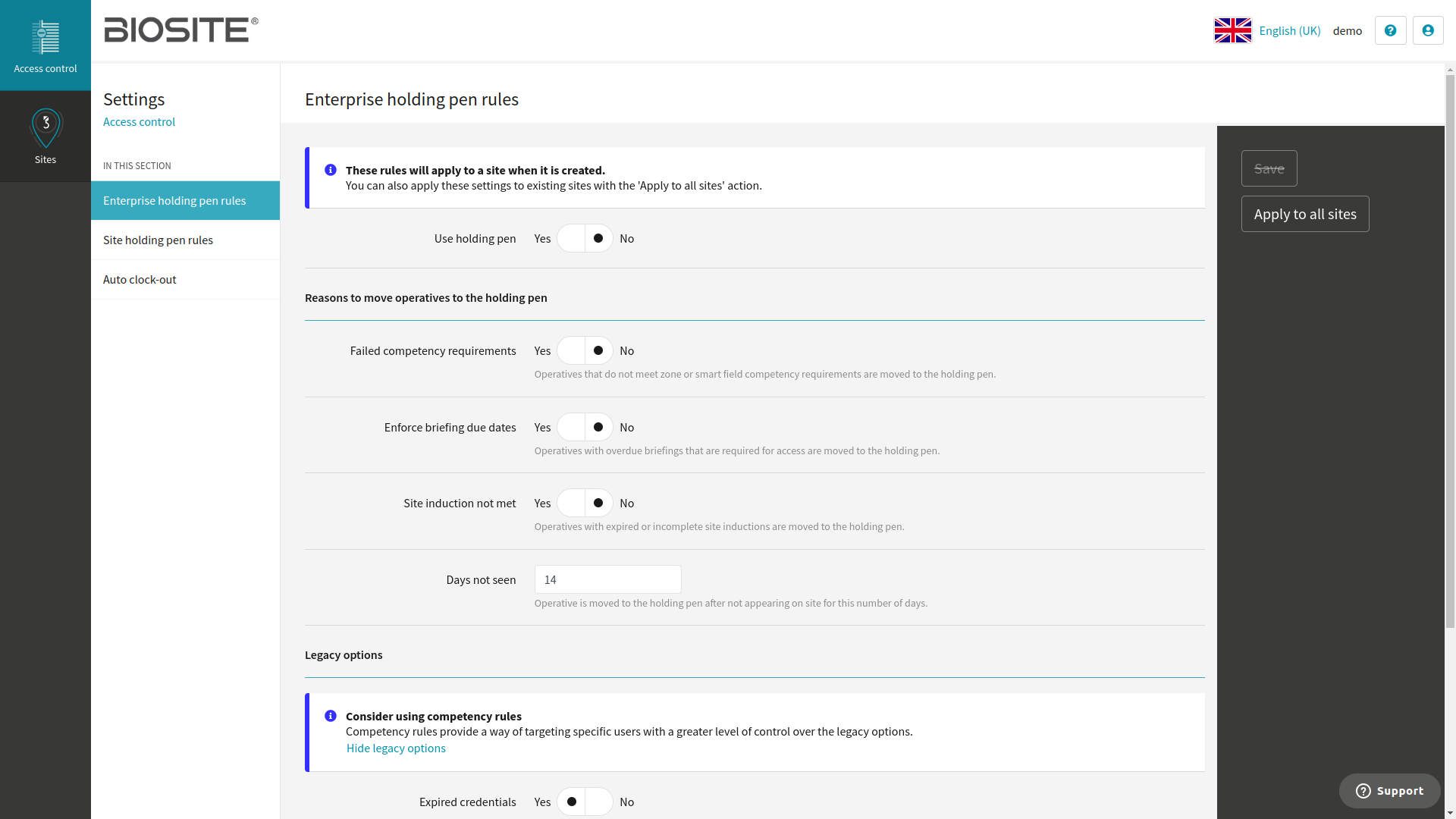The width and height of the screenshot is (1456, 819).
Task: Switch Site induction not met to Yes
Action: point(571,503)
